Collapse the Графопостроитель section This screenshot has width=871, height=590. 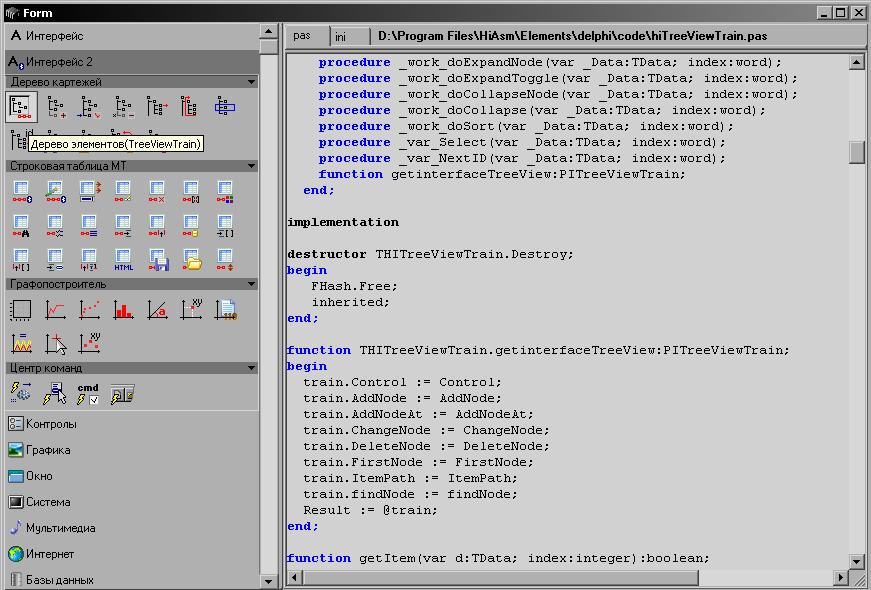(251, 284)
